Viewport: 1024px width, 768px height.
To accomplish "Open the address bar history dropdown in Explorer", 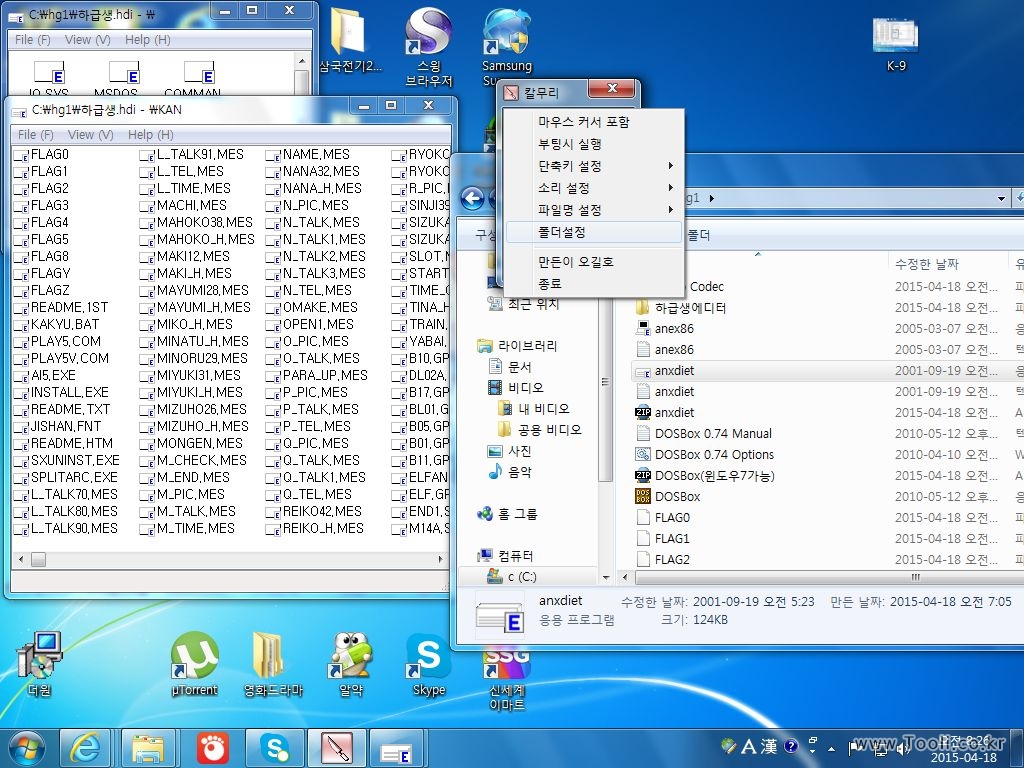I will coord(1001,198).
